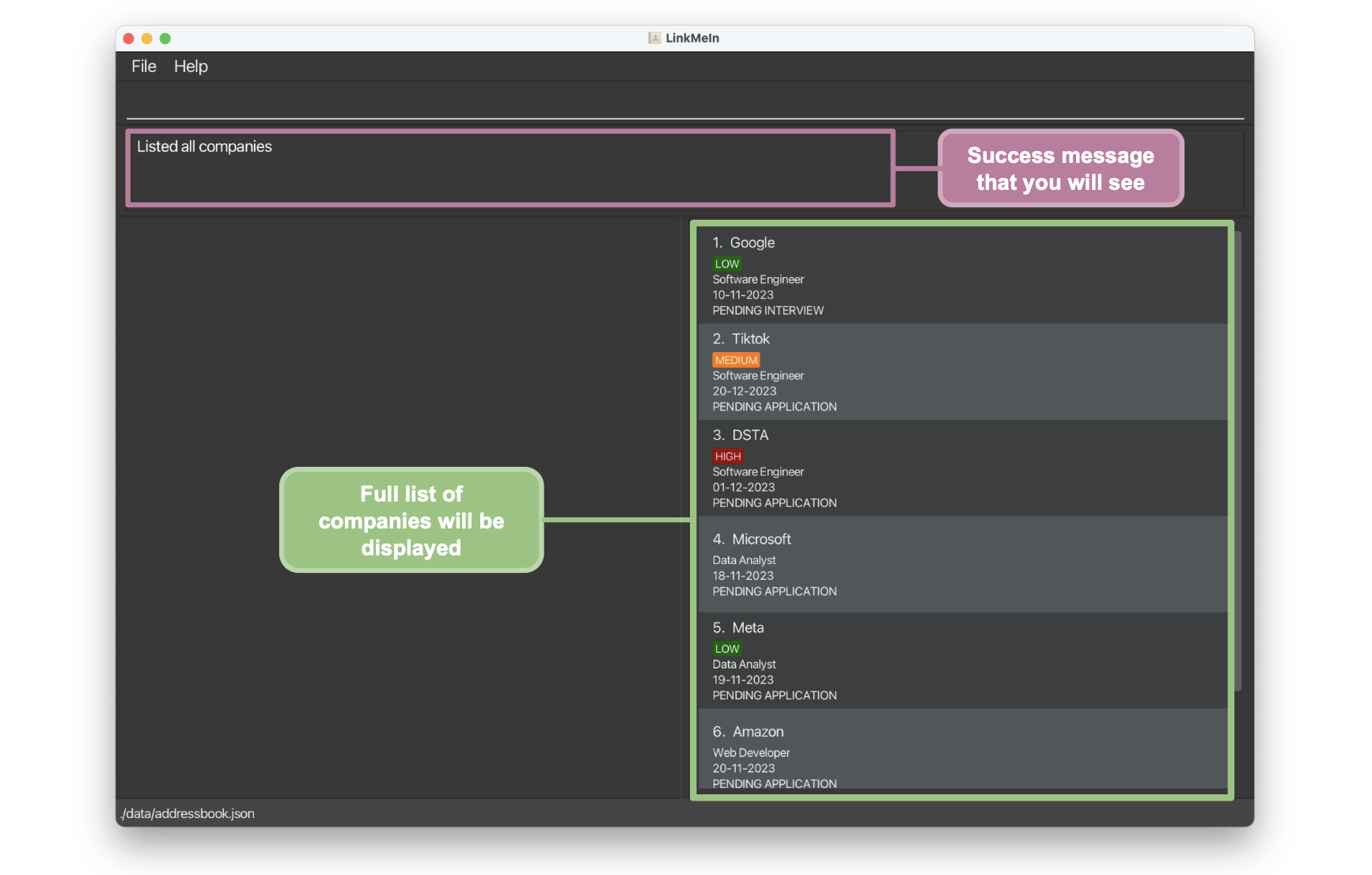Select the Tiktok company entry

[962, 372]
